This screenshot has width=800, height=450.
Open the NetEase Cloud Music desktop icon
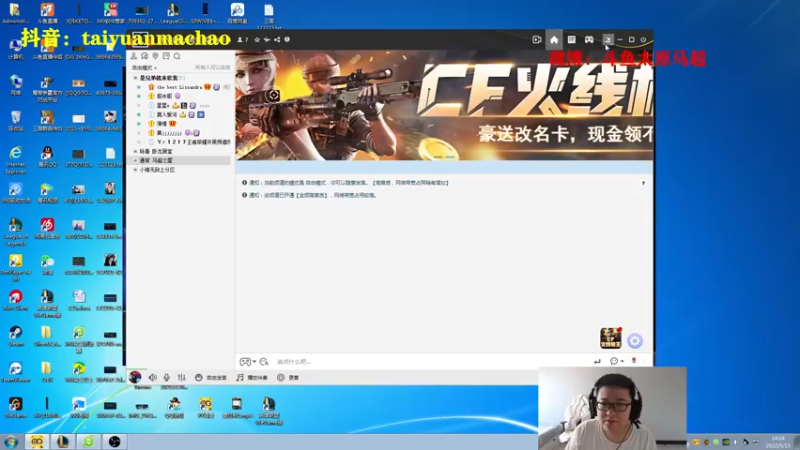(x=47, y=228)
